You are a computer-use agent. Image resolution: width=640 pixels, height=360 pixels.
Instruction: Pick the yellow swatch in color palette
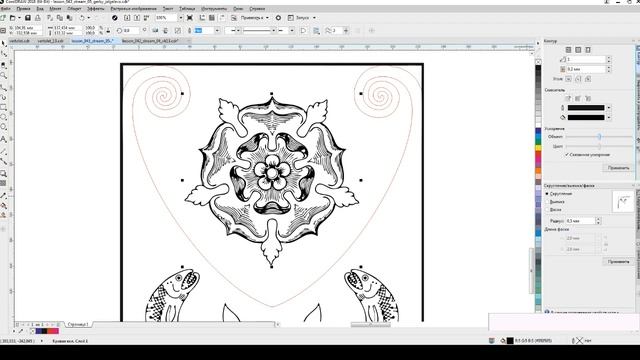(538, 147)
